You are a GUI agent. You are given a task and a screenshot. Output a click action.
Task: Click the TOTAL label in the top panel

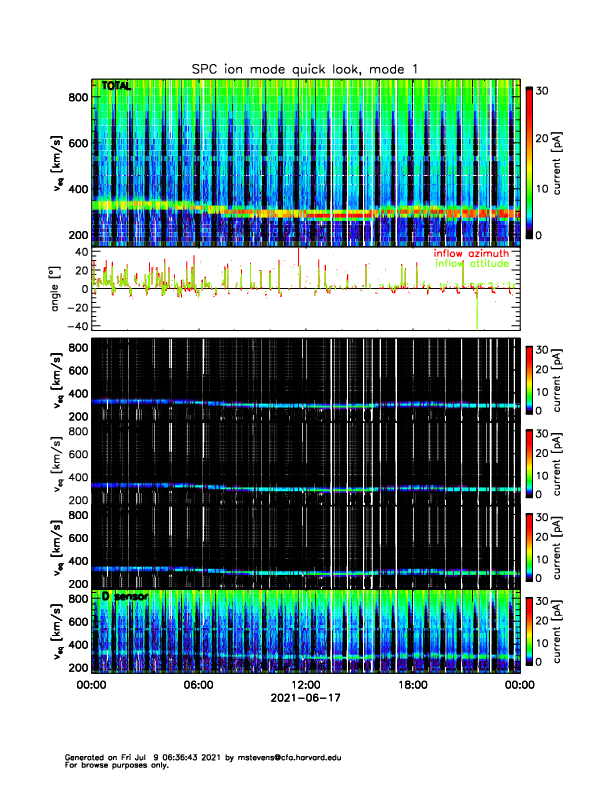point(116,87)
